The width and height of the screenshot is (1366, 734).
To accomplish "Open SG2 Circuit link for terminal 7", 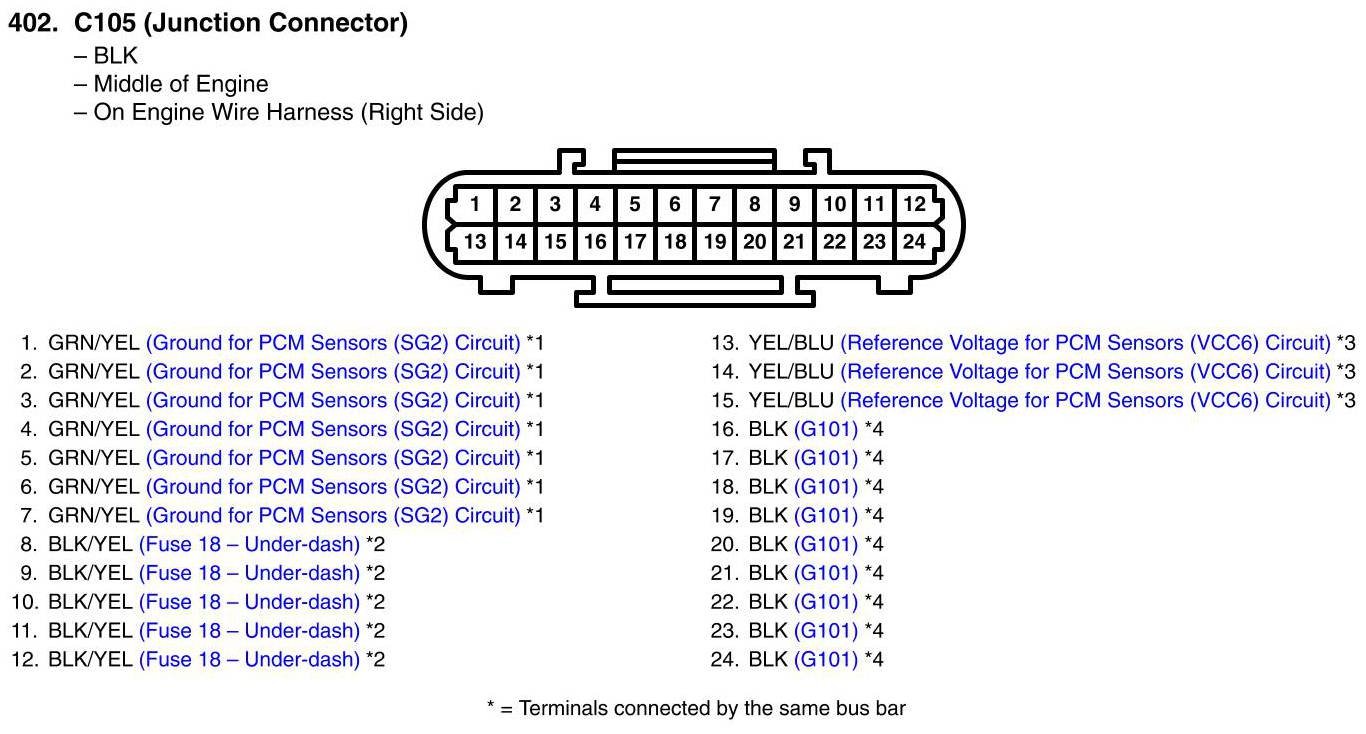I will (x=333, y=516).
